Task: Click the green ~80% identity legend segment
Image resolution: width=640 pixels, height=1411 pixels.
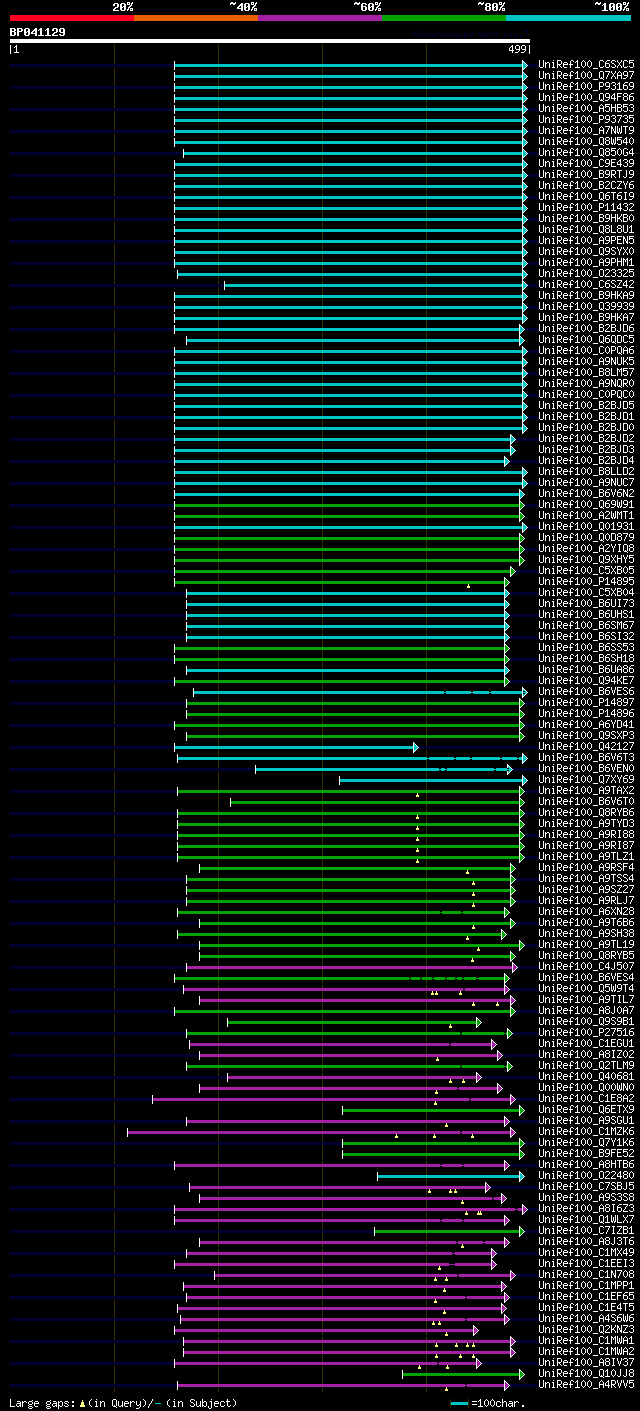Action: tap(444, 18)
